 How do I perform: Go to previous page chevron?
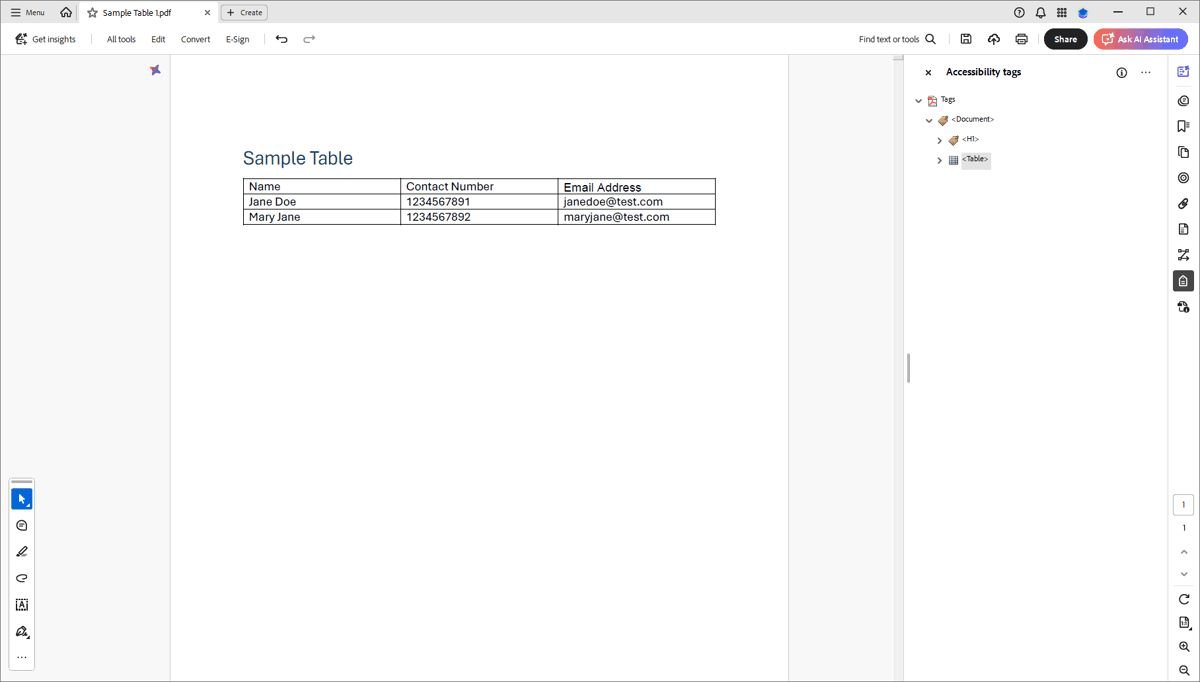1184,552
